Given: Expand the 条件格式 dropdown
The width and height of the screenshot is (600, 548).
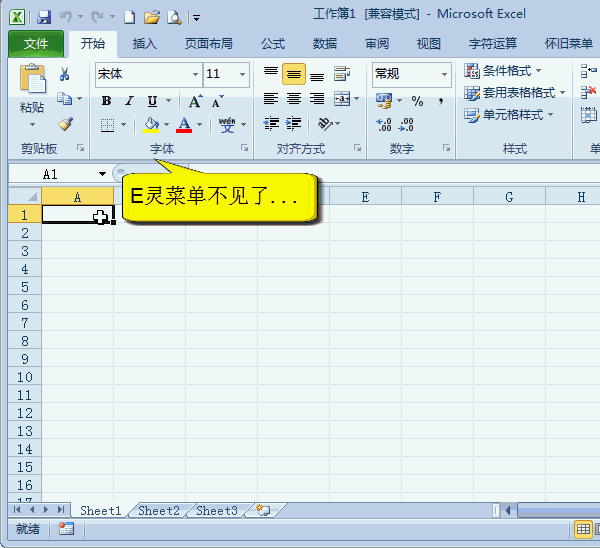Looking at the screenshot, I should pyautogui.click(x=539, y=70).
